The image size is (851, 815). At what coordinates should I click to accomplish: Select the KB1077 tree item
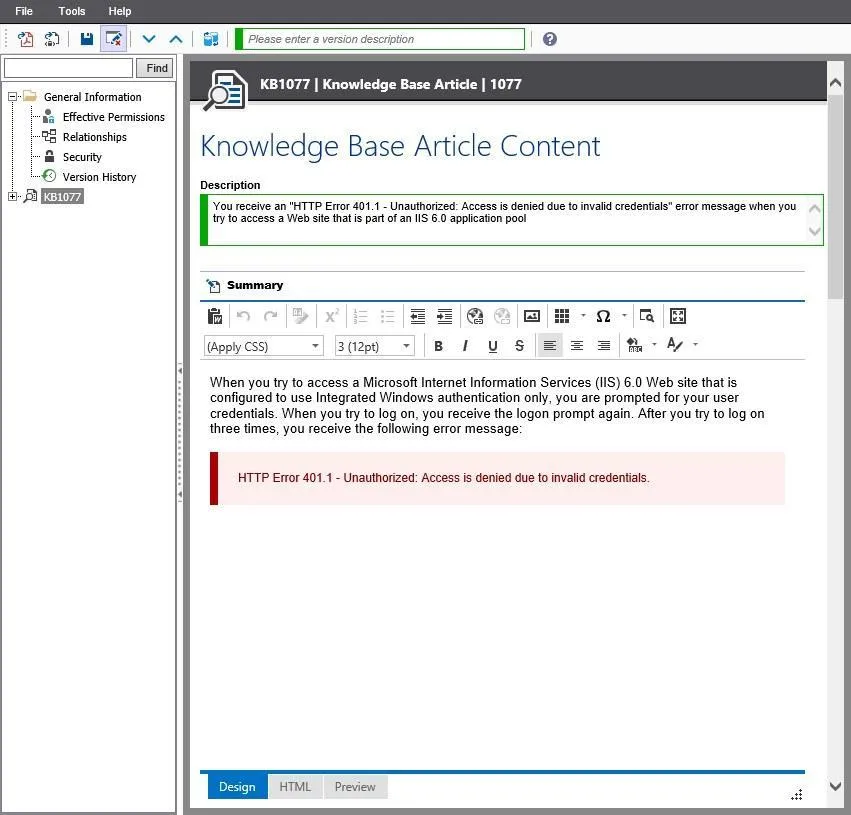click(62, 197)
